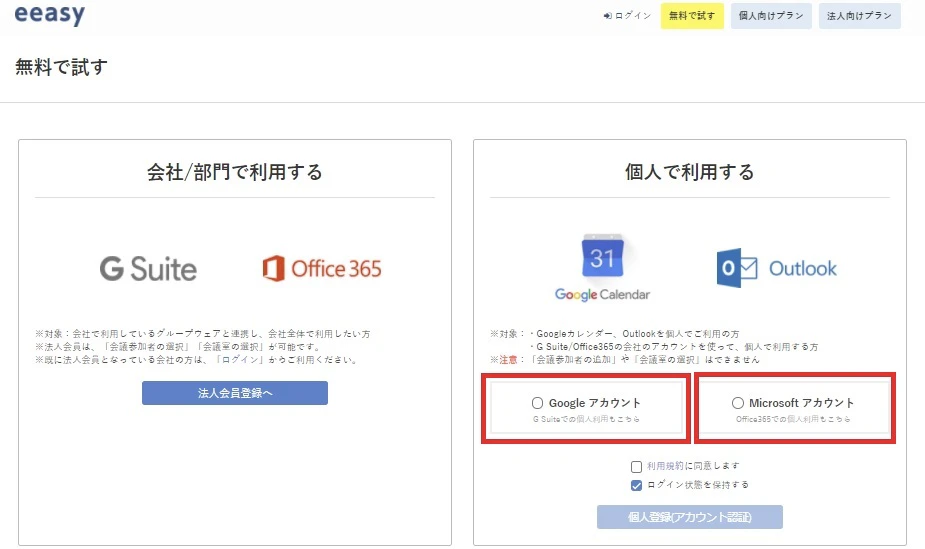This screenshot has height=549, width=925.
Task: Click the 会社/部門で利用する heading
Action: coord(235,172)
